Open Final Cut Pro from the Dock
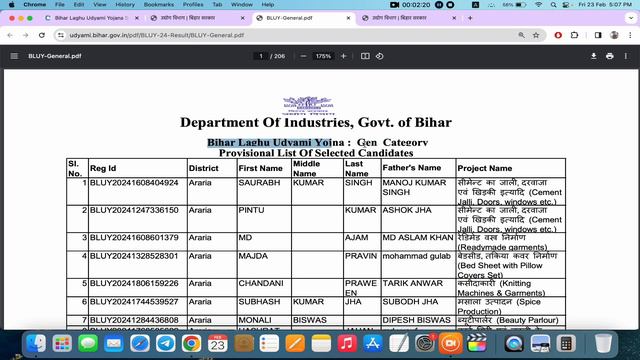Image resolution: width=640 pixels, height=360 pixels. (476, 344)
